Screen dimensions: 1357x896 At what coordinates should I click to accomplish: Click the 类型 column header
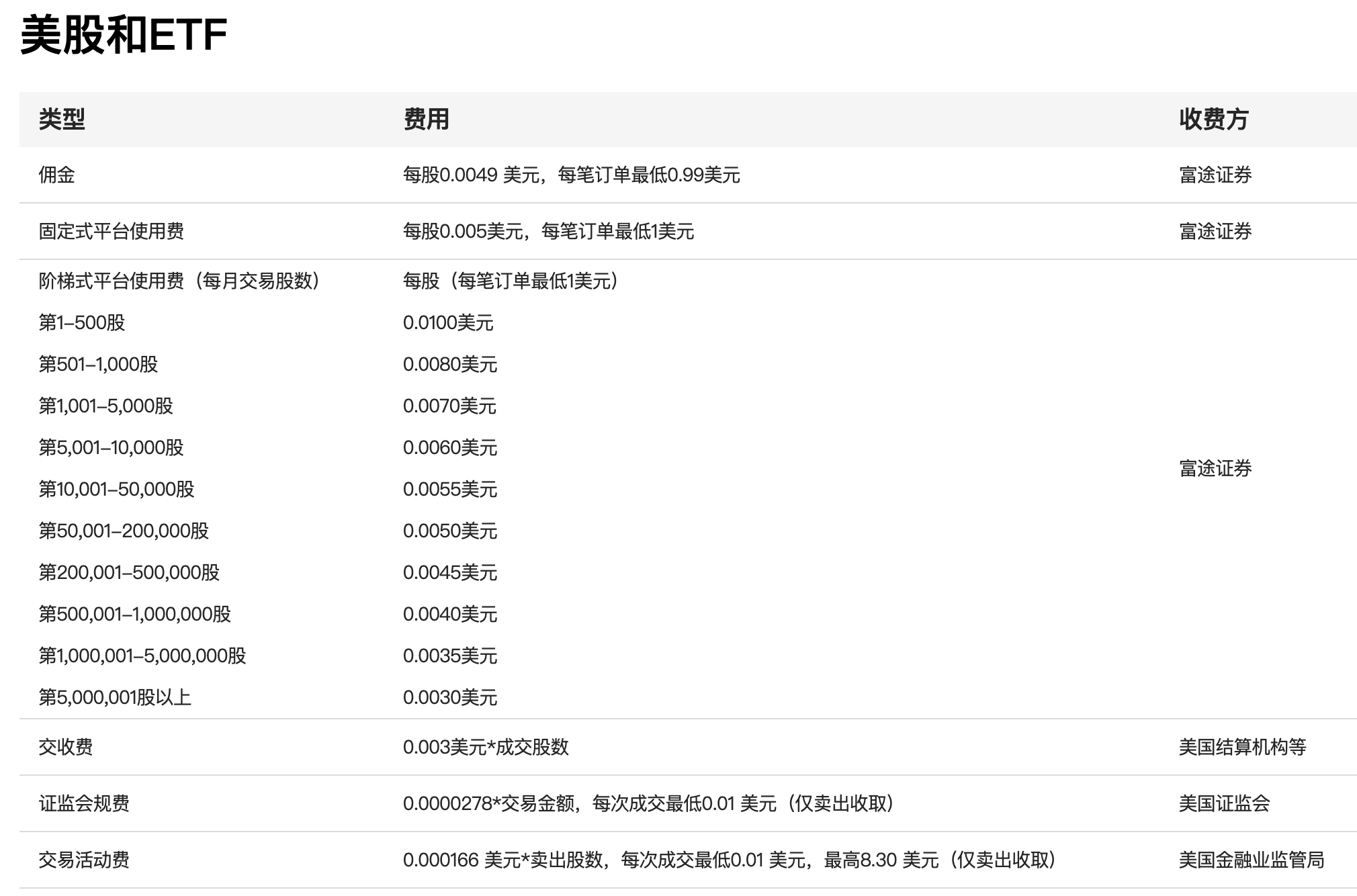coord(62,120)
